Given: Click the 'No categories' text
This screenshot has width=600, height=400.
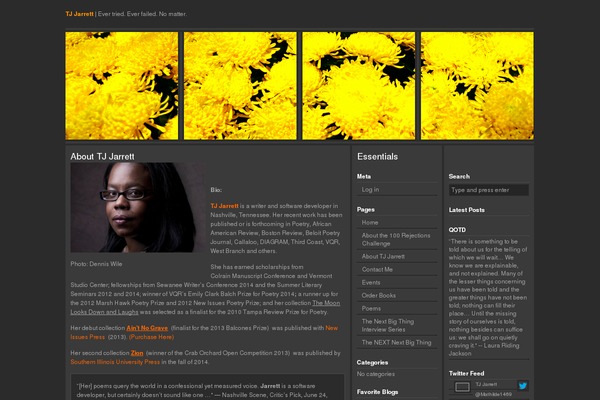Looking at the screenshot, I should (x=376, y=374).
